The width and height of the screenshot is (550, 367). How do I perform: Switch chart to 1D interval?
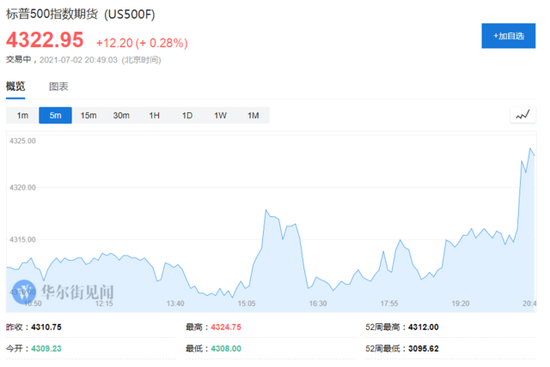tap(187, 115)
